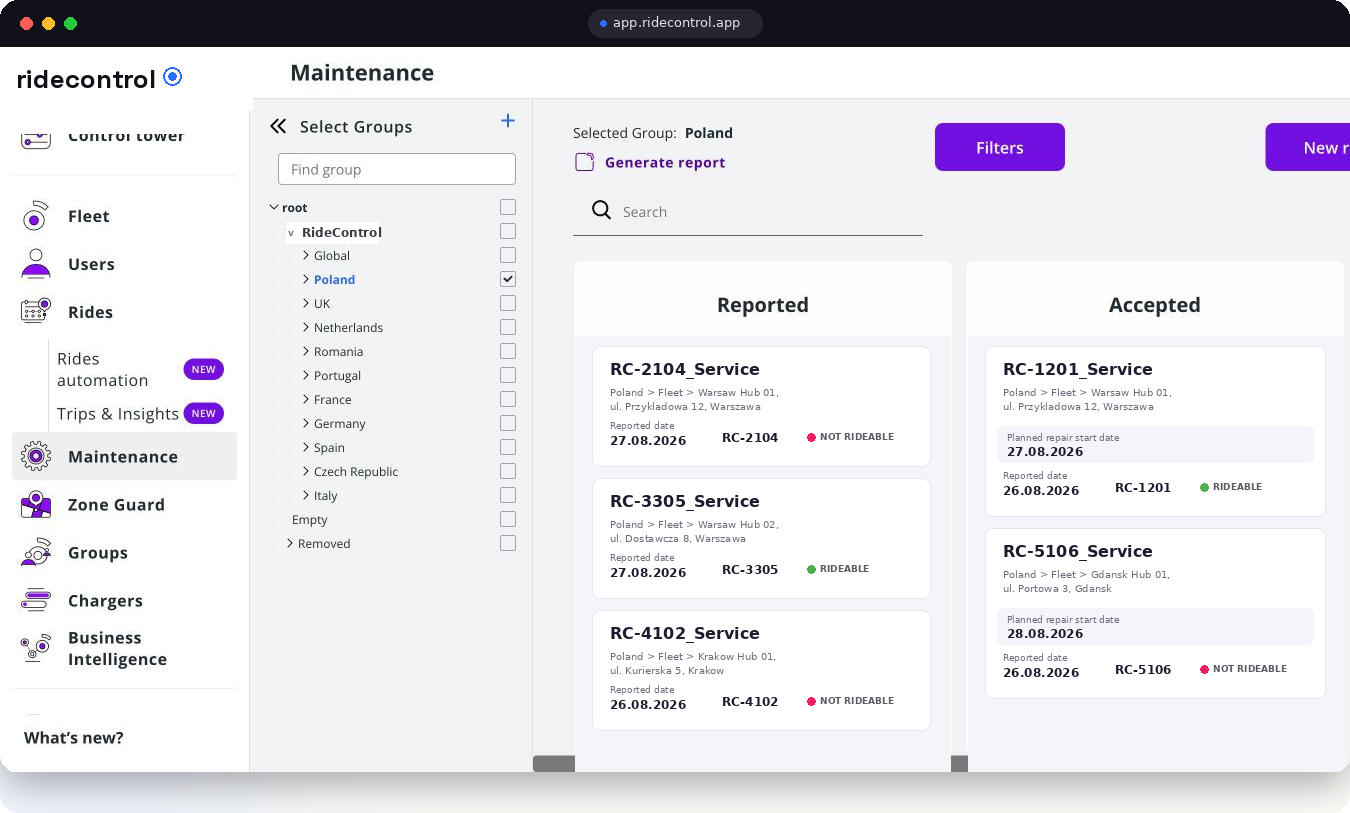Click the Fleet scooter icon in sidebar
The image size is (1350, 813).
pos(35,216)
